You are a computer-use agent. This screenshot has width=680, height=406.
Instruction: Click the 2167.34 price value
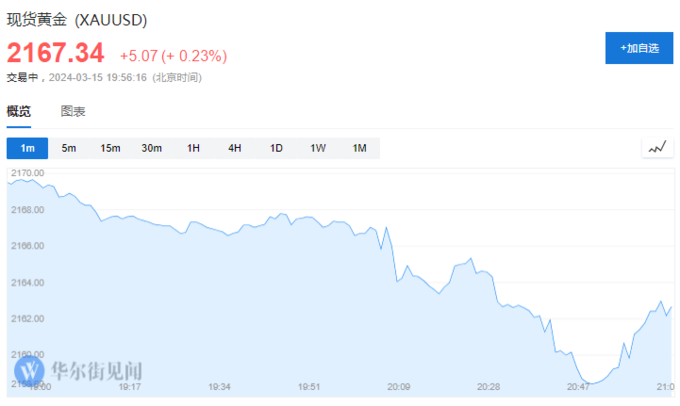56,53
